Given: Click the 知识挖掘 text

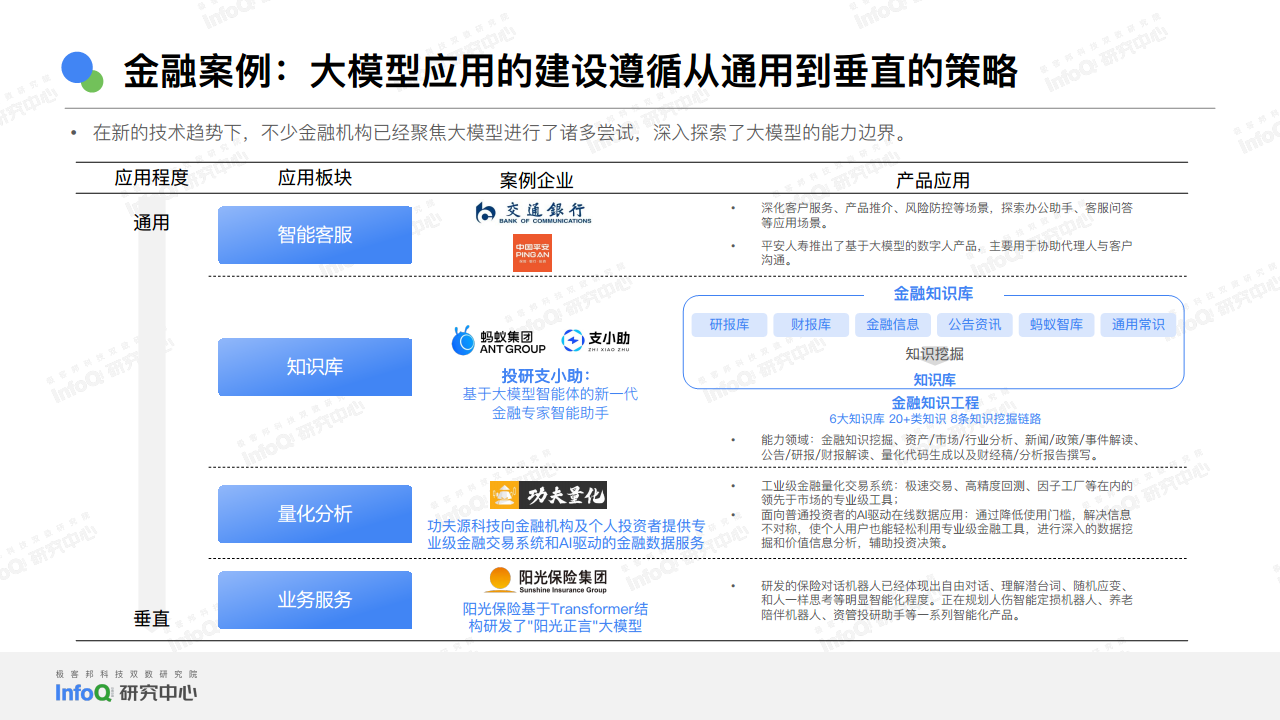Looking at the screenshot, I should point(935,354).
